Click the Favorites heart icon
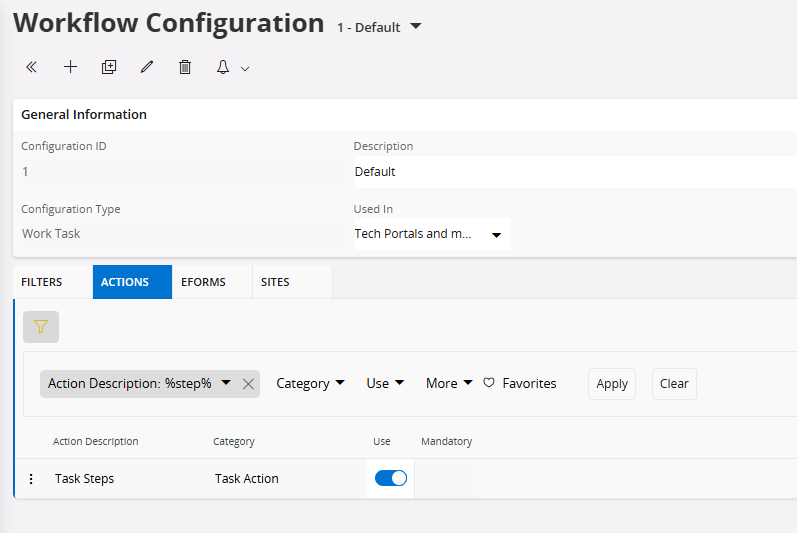Screen dimensions: 797x533 488,383
